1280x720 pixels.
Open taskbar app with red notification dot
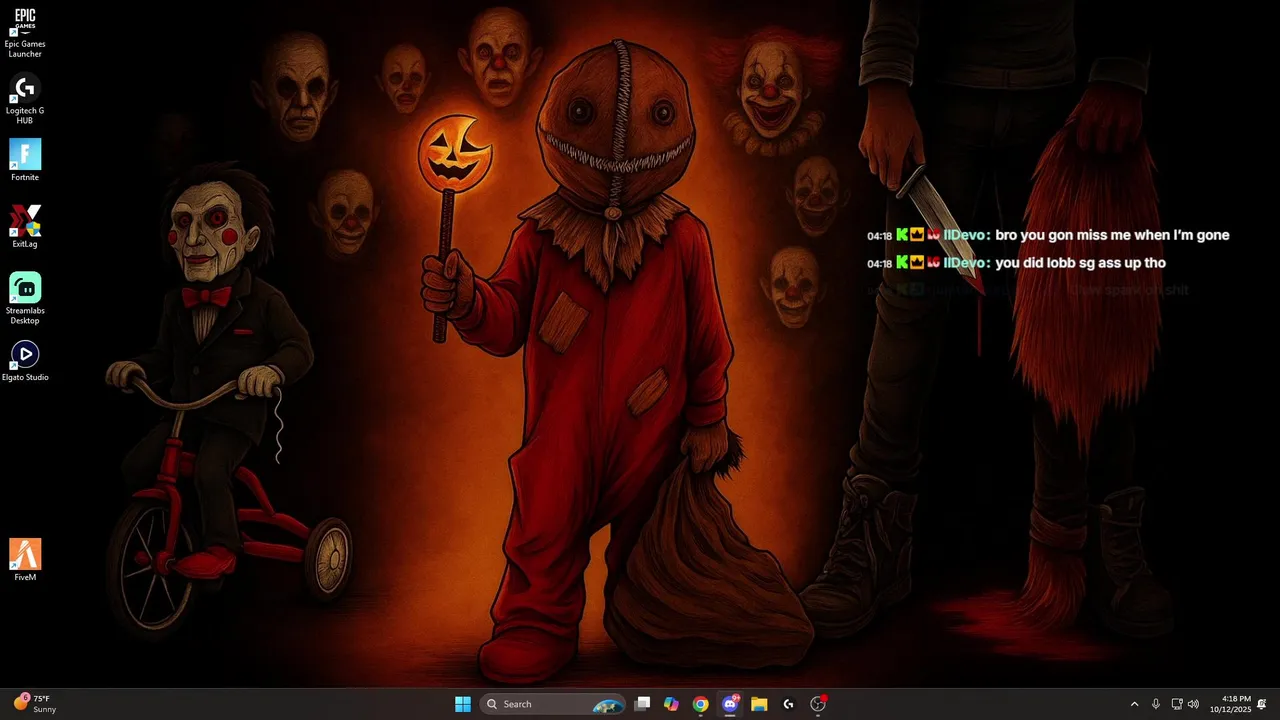(x=818, y=704)
